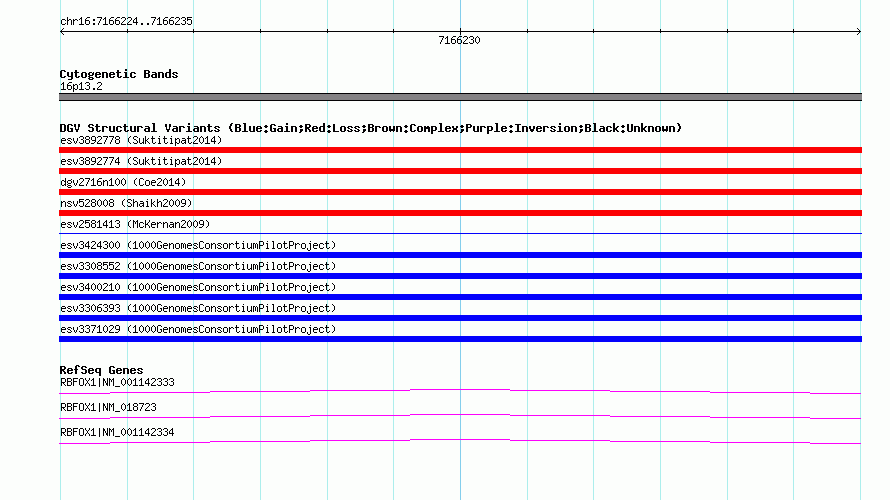Viewport: 890px width, 500px height.
Task: Open variant dgv2716n100 (Coe2014) label
Action: 123,182
